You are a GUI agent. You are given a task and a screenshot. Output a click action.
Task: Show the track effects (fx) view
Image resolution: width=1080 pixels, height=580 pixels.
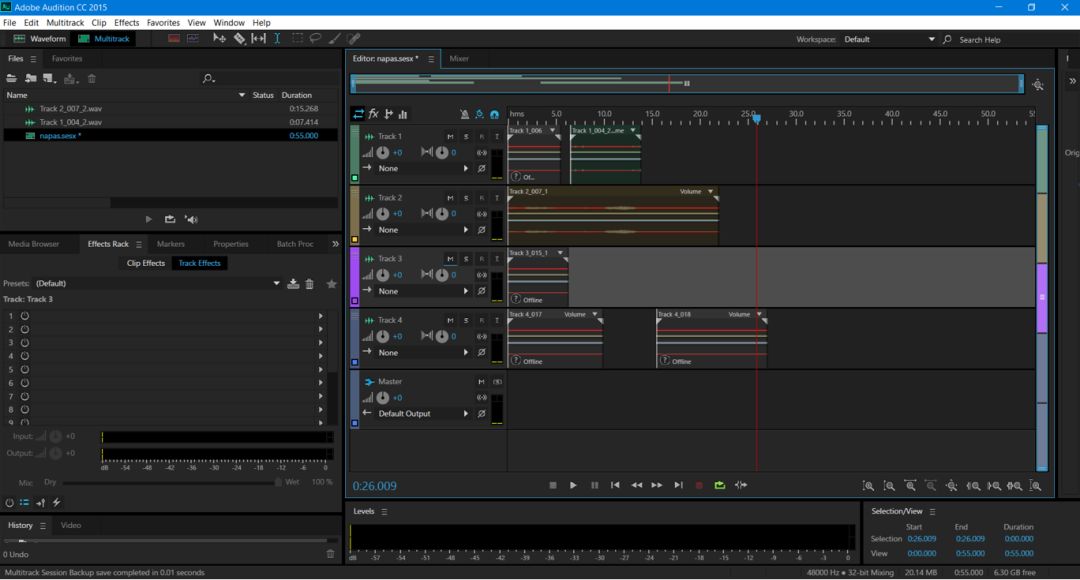coord(373,115)
